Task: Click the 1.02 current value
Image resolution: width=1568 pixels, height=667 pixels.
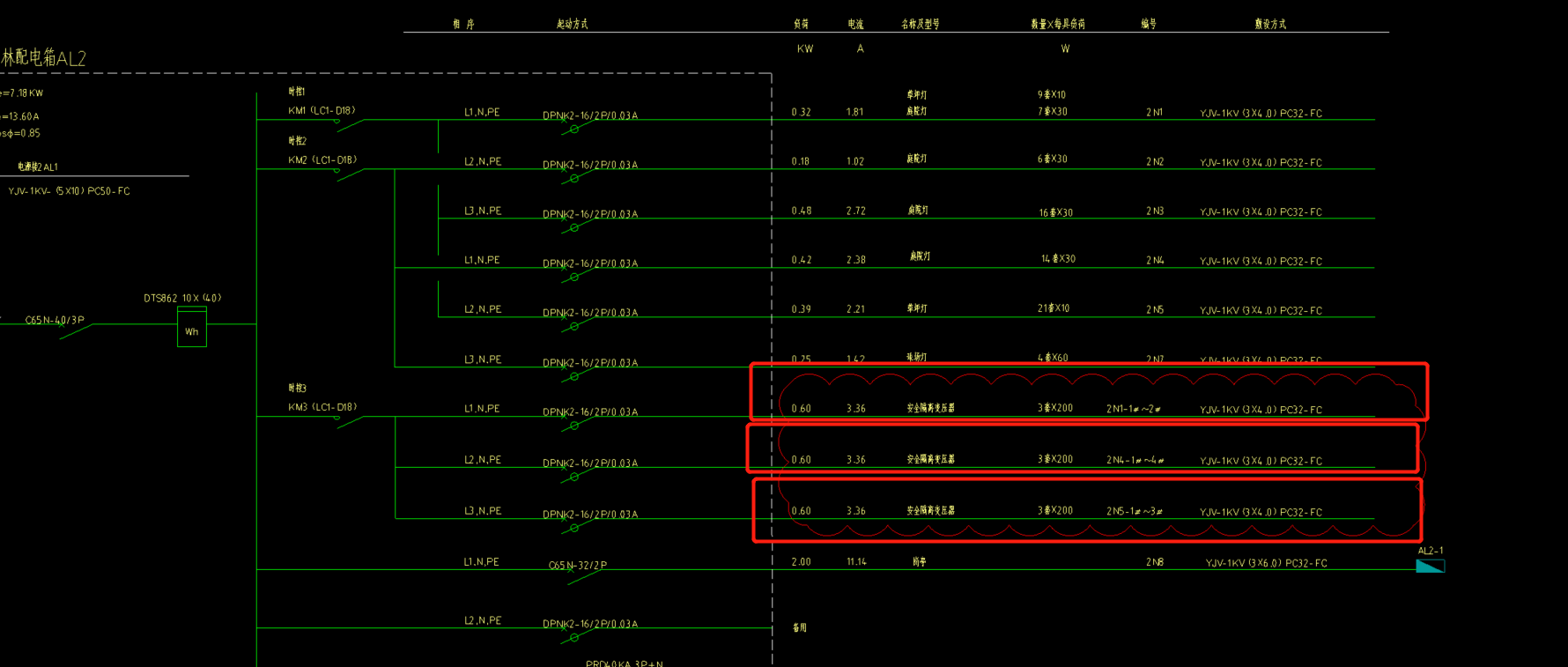Action: (x=855, y=161)
